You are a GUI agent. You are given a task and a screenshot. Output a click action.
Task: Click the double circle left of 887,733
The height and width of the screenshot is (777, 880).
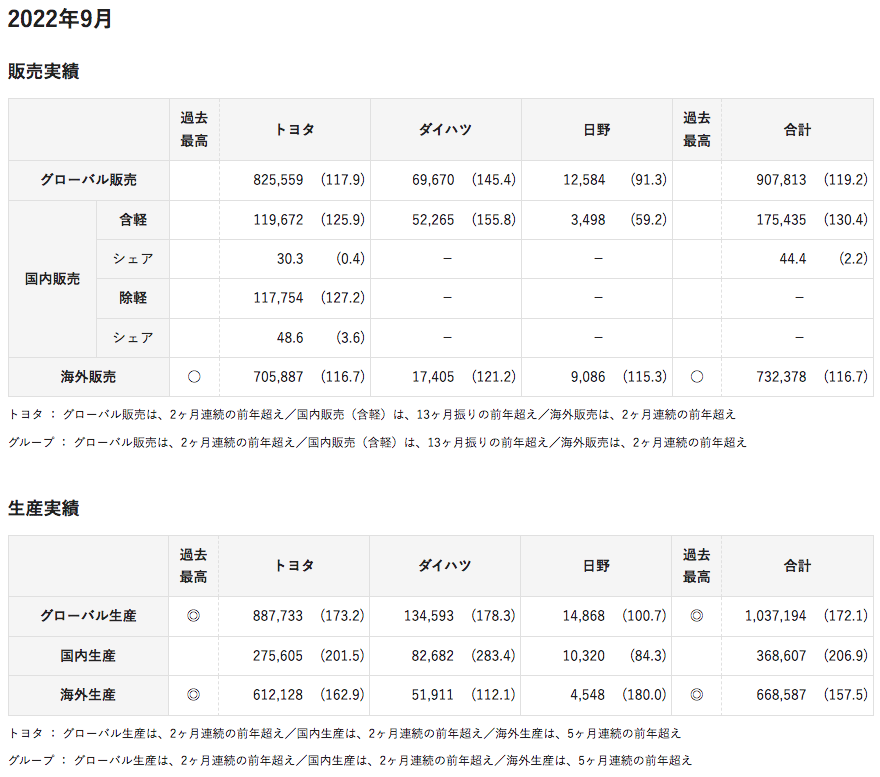[194, 616]
